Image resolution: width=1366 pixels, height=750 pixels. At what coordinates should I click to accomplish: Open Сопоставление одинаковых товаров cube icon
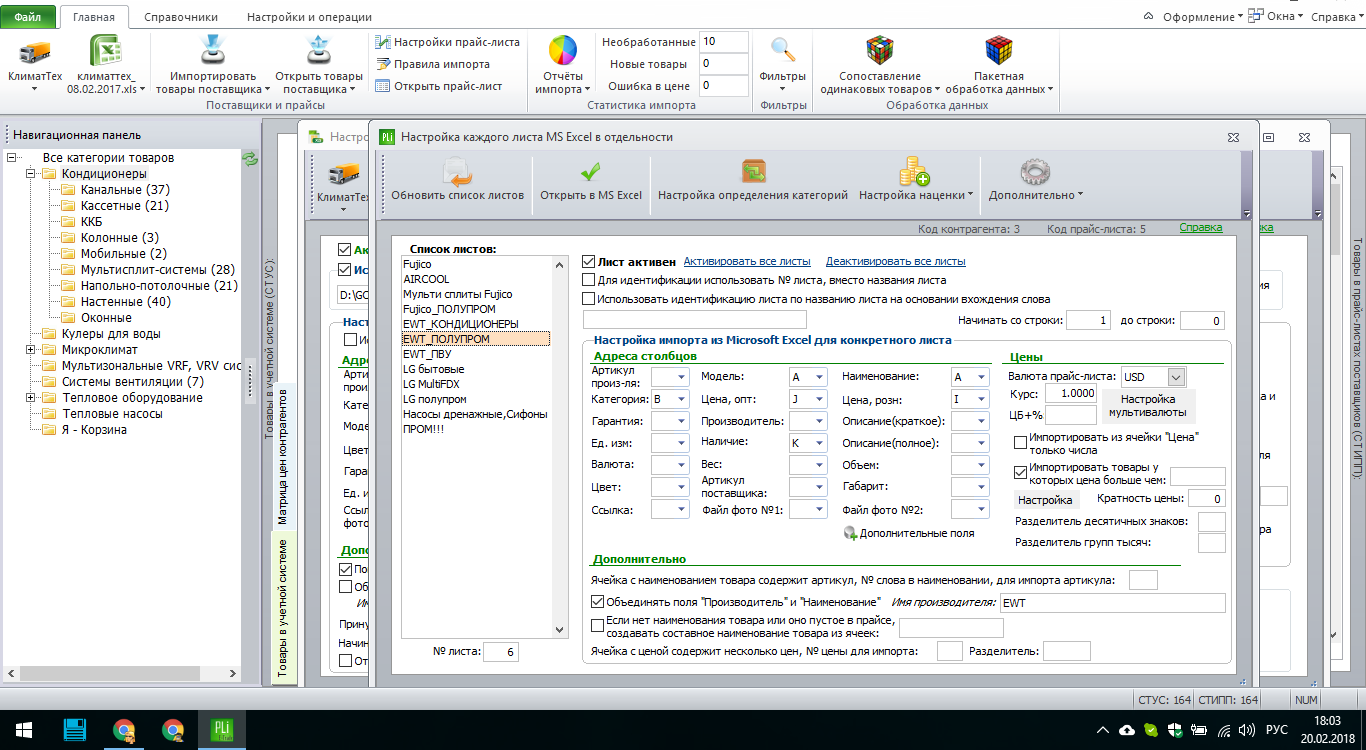[880, 51]
